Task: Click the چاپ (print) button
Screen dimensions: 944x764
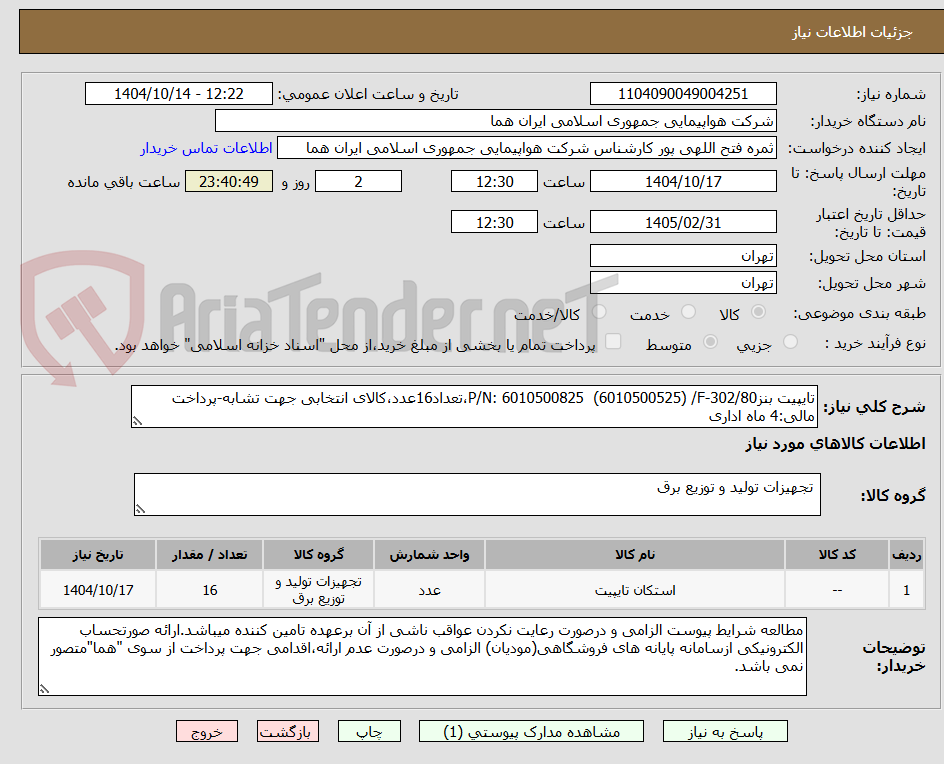Action: tap(369, 731)
